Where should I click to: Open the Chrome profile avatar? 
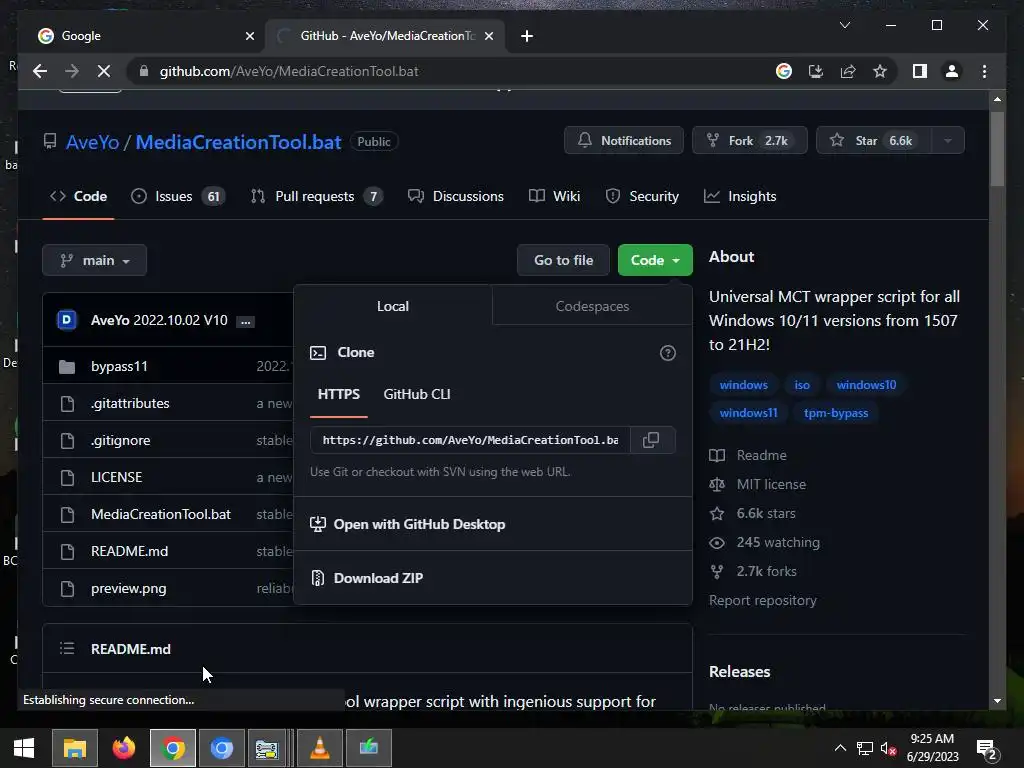[952, 71]
